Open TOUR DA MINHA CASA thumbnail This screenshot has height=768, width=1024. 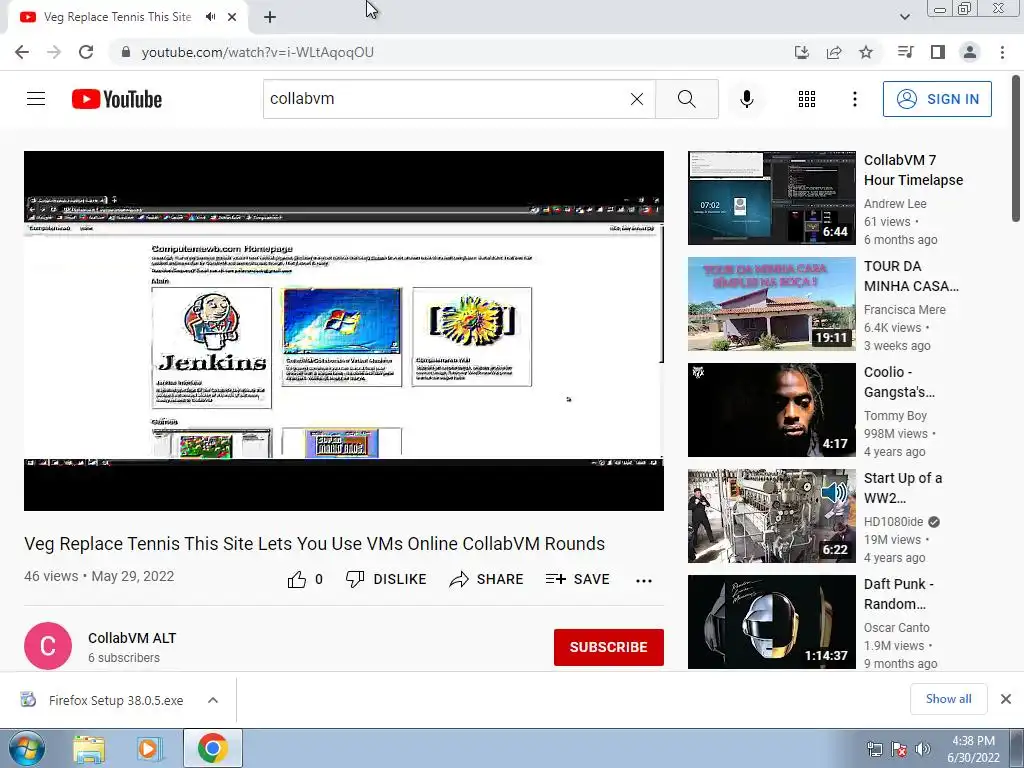pyautogui.click(x=771, y=304)
